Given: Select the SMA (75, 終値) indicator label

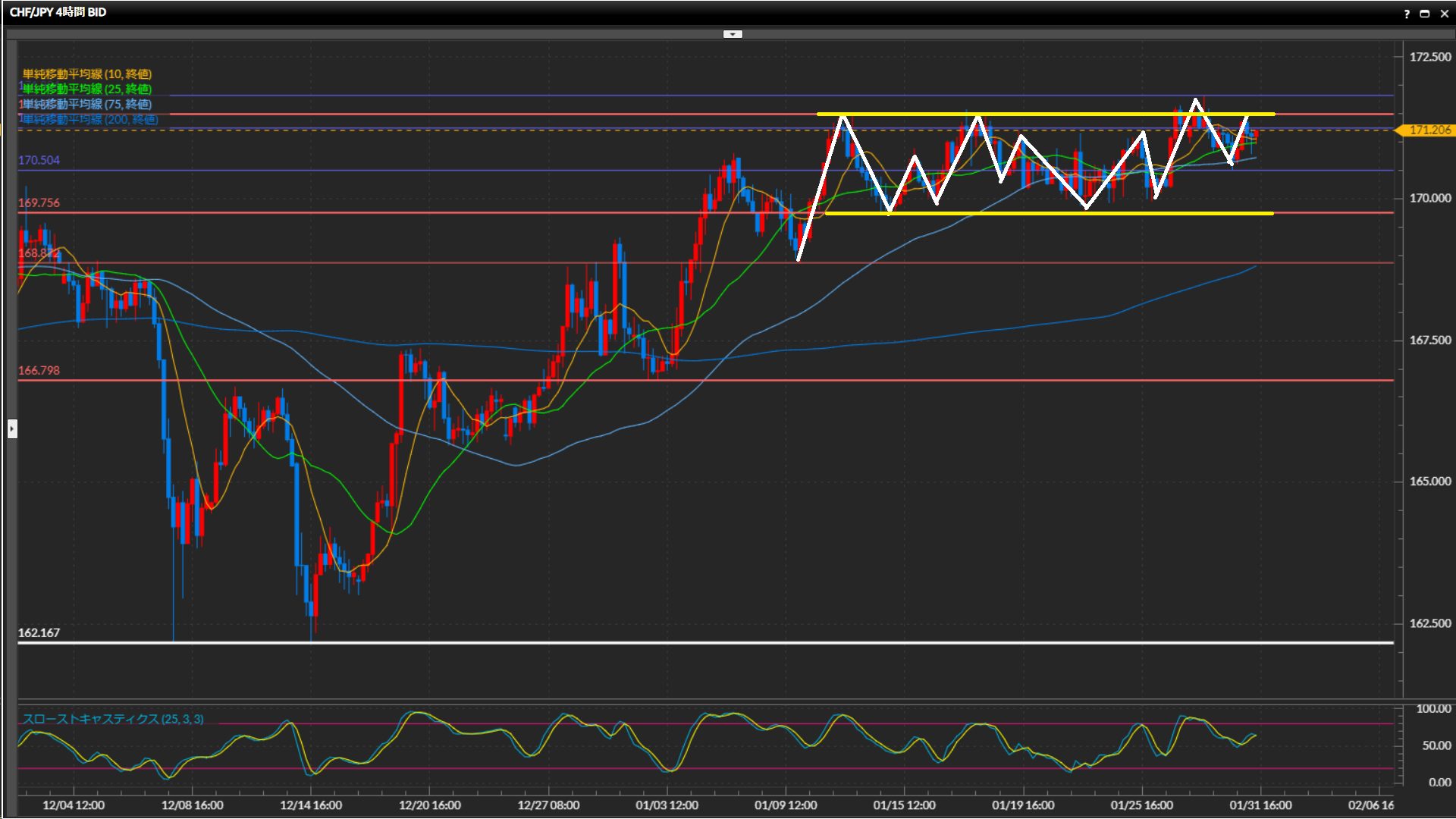Looking at the screenshot, I should click(86, 104).
